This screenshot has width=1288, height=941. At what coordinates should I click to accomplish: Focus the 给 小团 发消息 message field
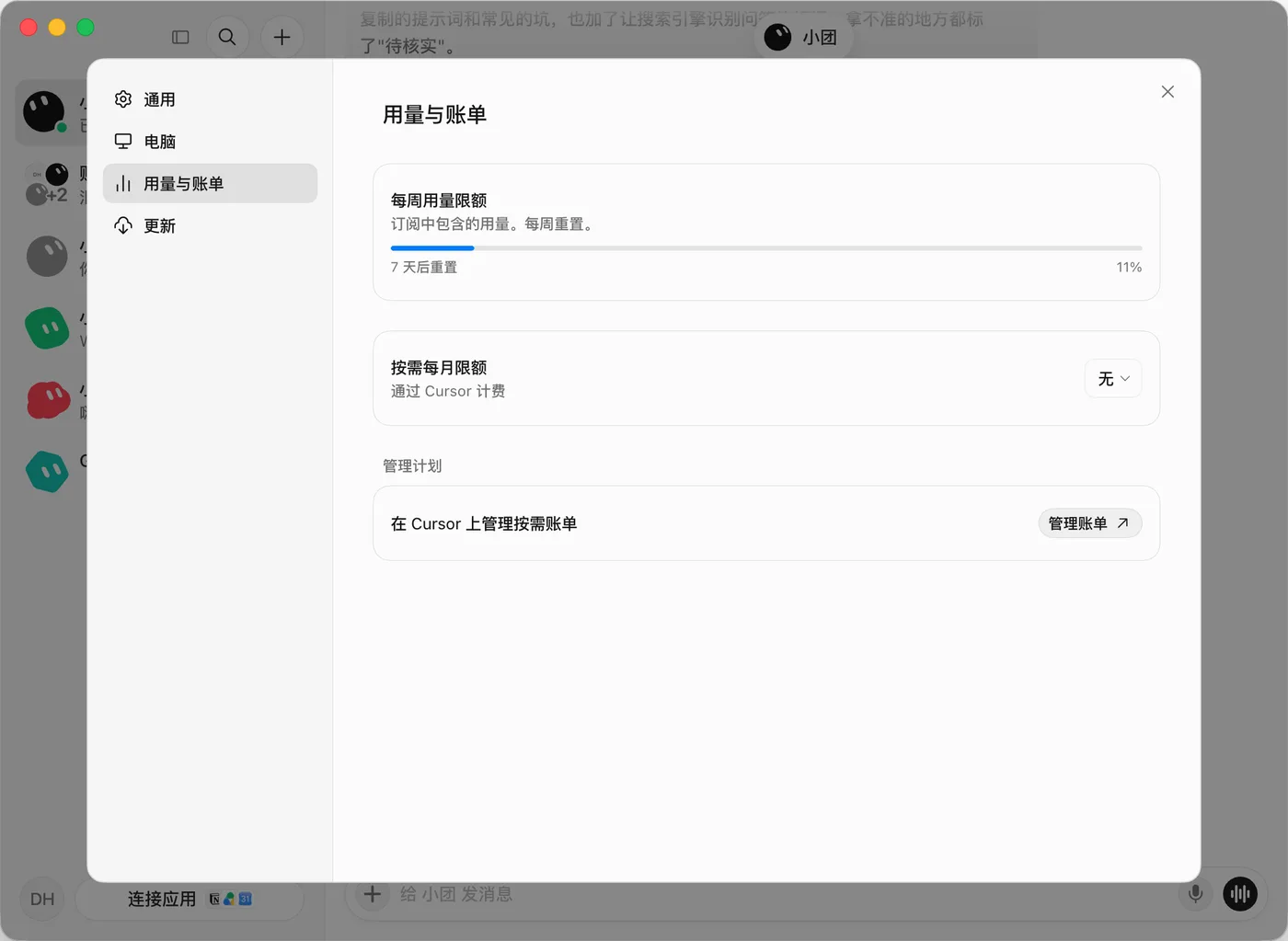(x=782, y=894)
